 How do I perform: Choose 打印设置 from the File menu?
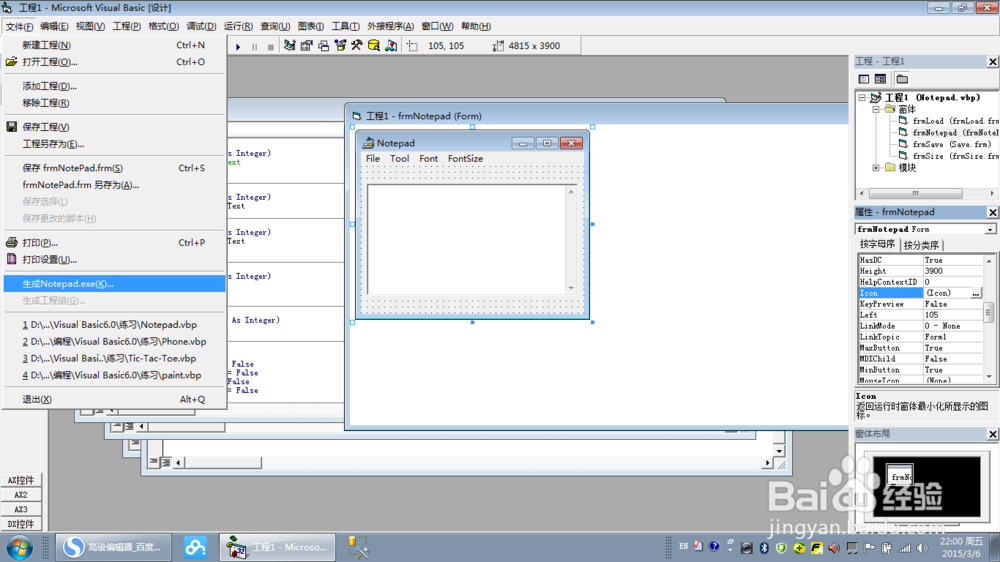coord(114,260)
